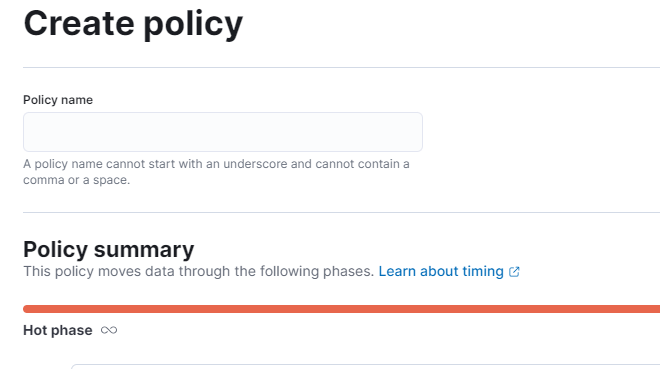Click the red Hot phase timeline bar
Viewport: 660px width, 369px height.
click(x=341, y=309)
